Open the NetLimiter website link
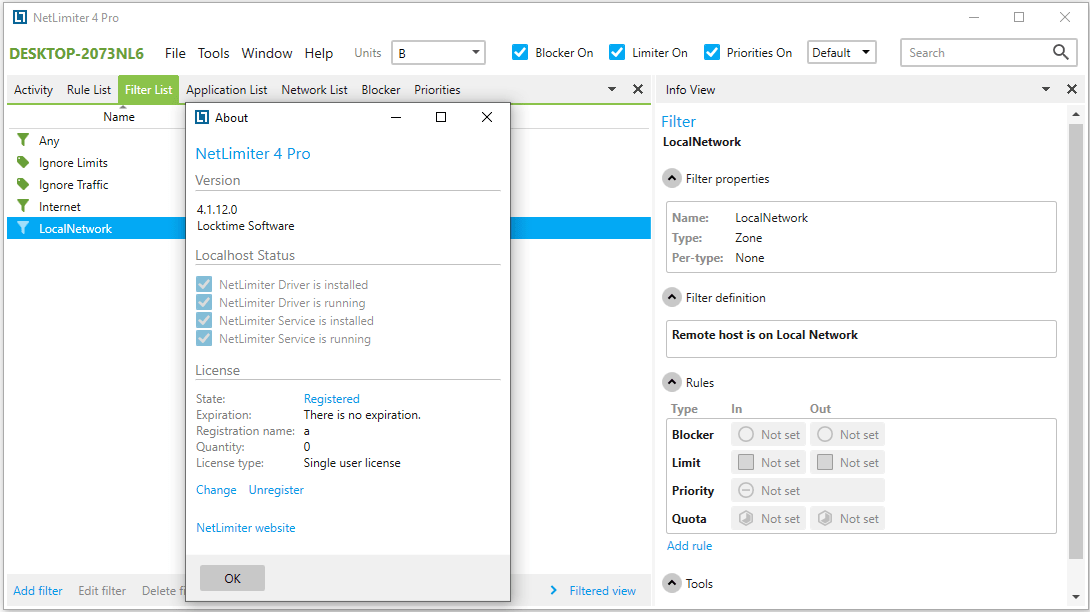 pyautogui.click(x=245, y=528)
